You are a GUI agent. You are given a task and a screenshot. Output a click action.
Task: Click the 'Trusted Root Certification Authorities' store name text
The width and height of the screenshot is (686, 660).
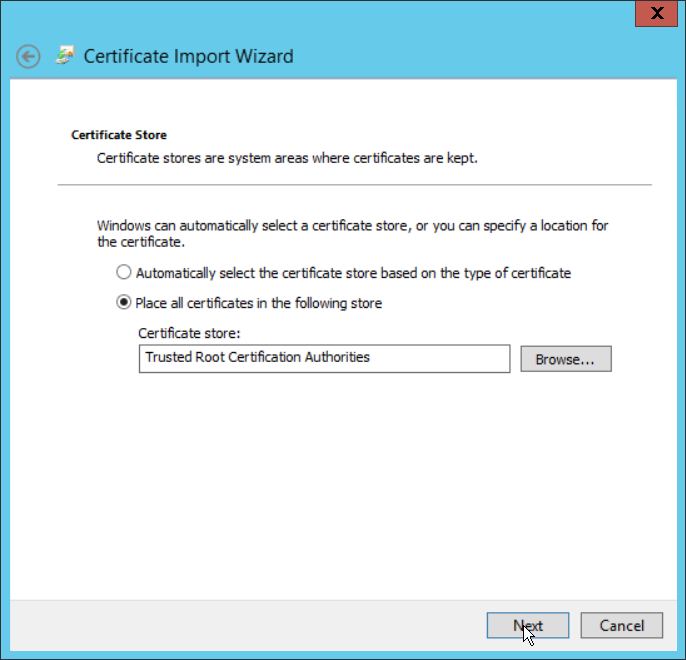point(257,357)
